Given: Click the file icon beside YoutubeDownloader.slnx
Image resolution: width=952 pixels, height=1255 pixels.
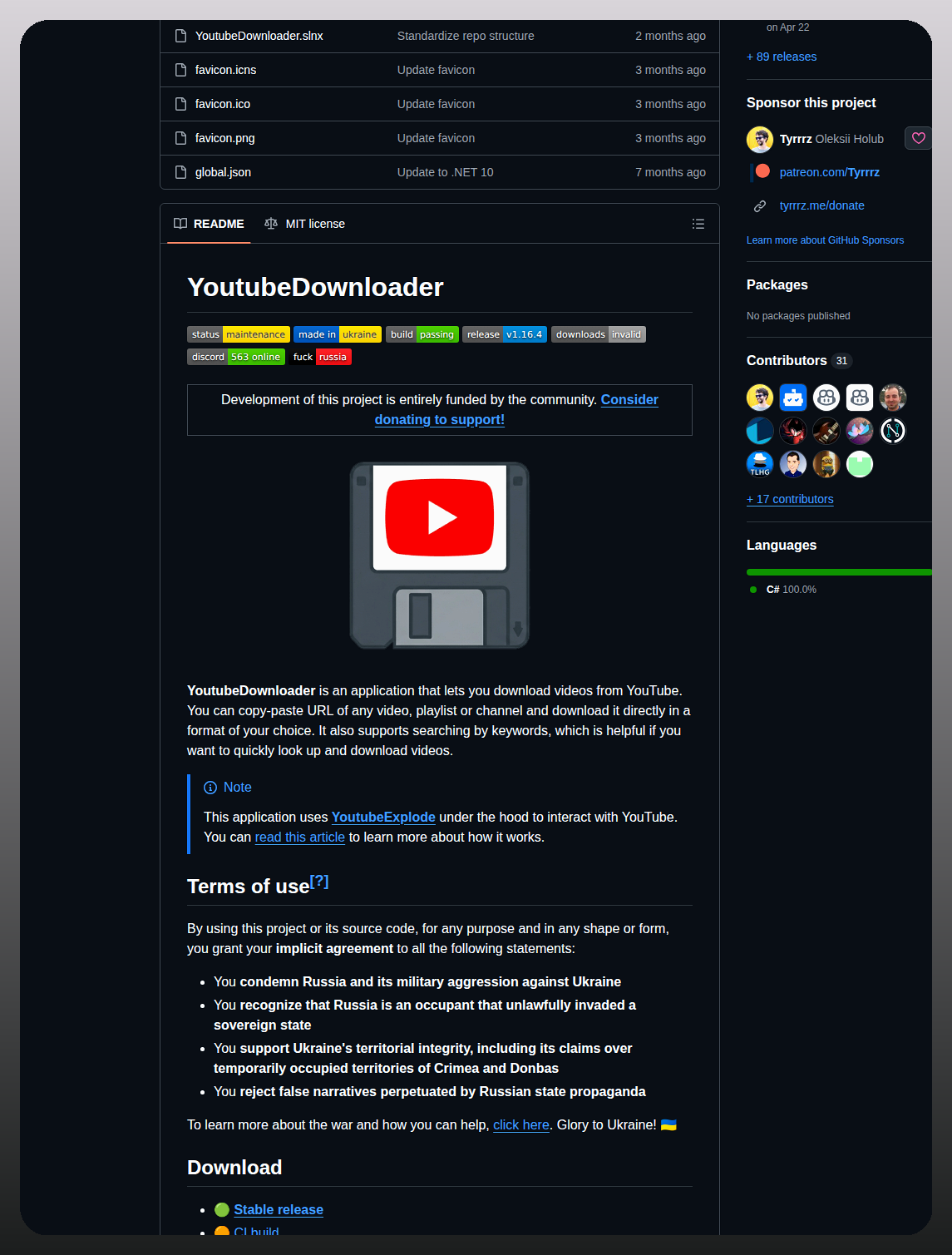Looking at the screenshot, I should pos(180,36).
